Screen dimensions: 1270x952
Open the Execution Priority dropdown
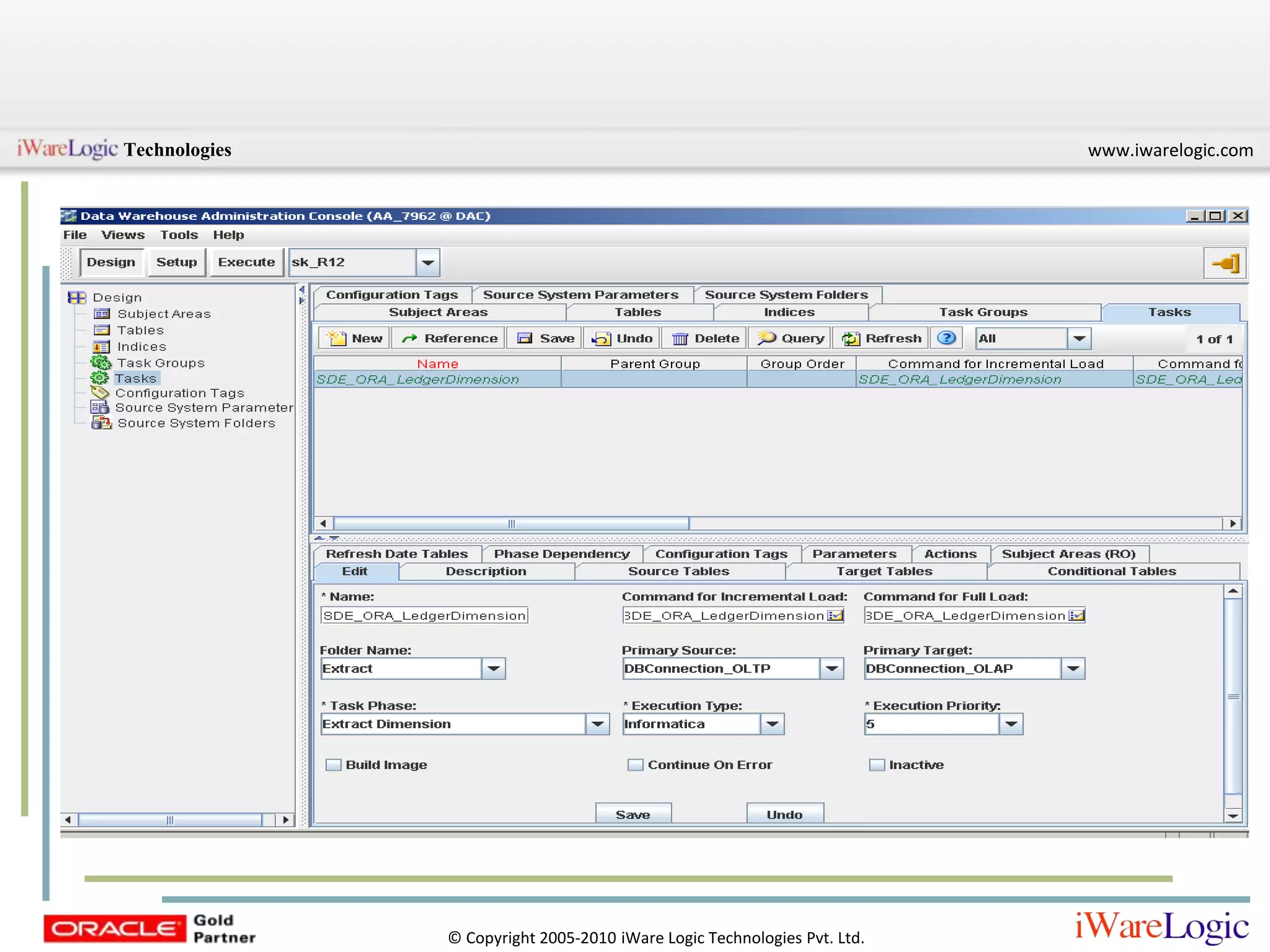pyautogui.click(x=1011, y=724)
